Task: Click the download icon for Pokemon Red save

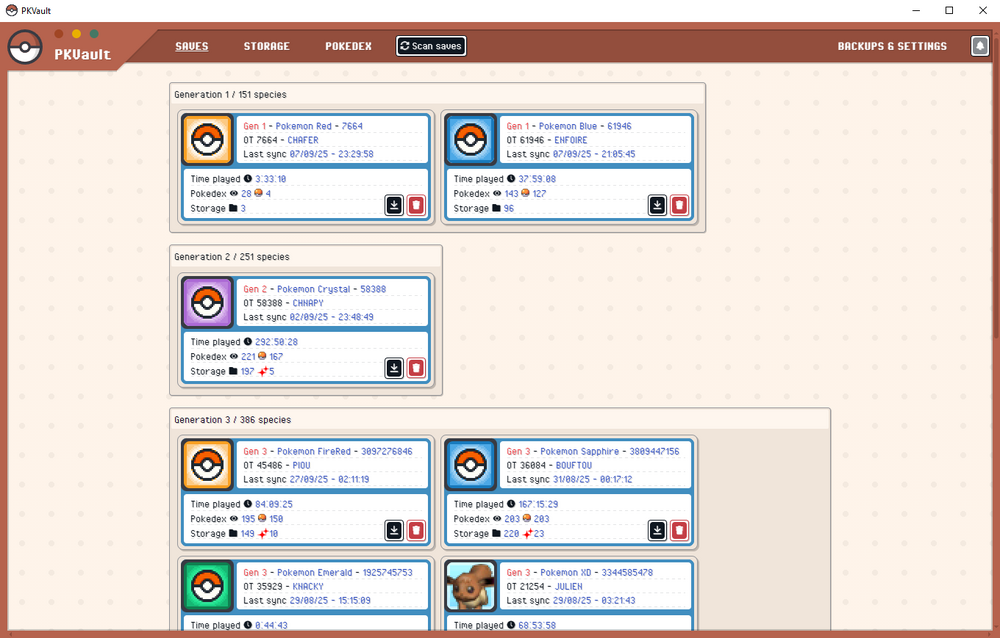Action: coord(394,205)
